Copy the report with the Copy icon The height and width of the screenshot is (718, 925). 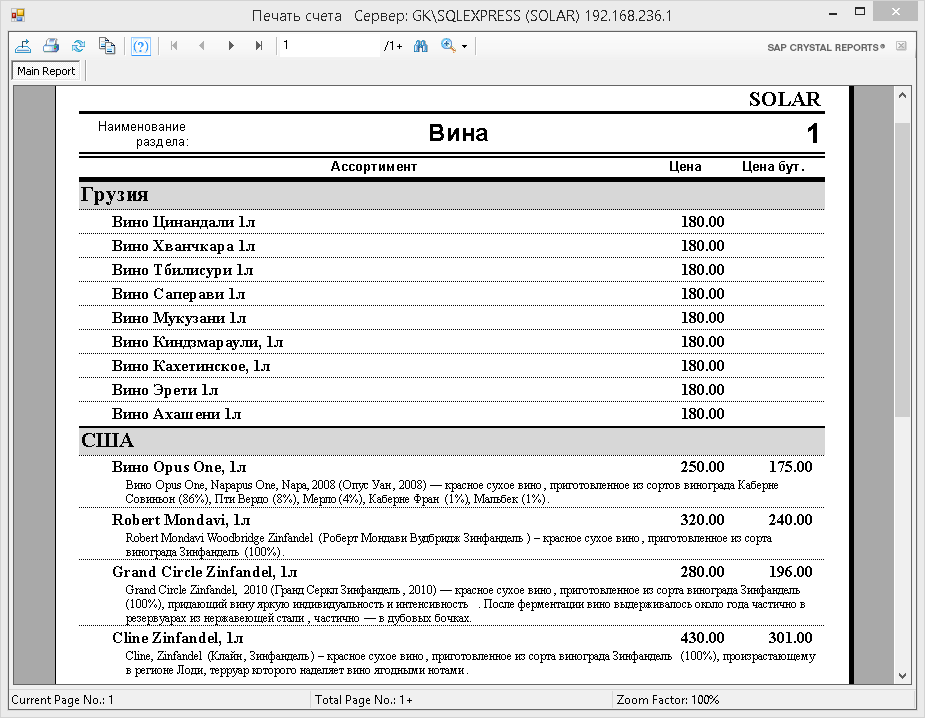click(107, 45)
